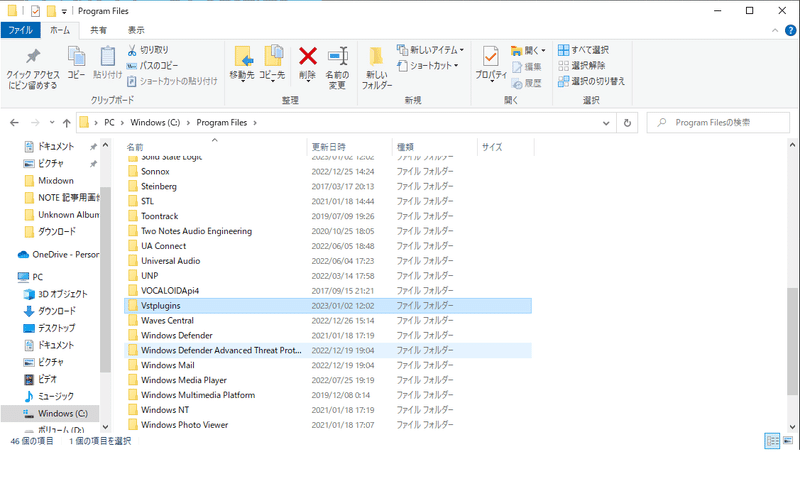
Task: Select the Waves Central folder
Action: pos(328,320)
